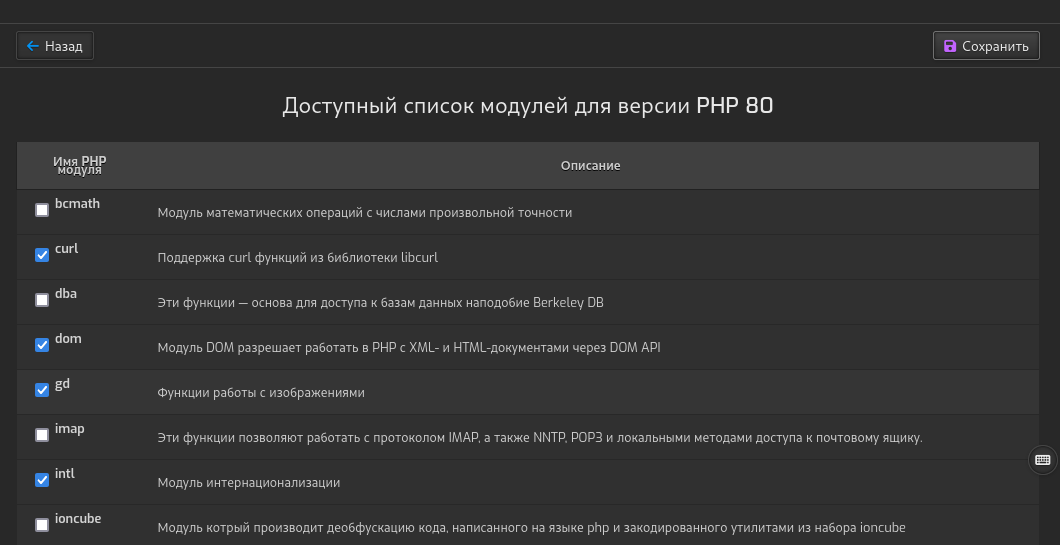Uncheck the gd module checkbox
The image size is (1060, 545).
pos(42,390)
